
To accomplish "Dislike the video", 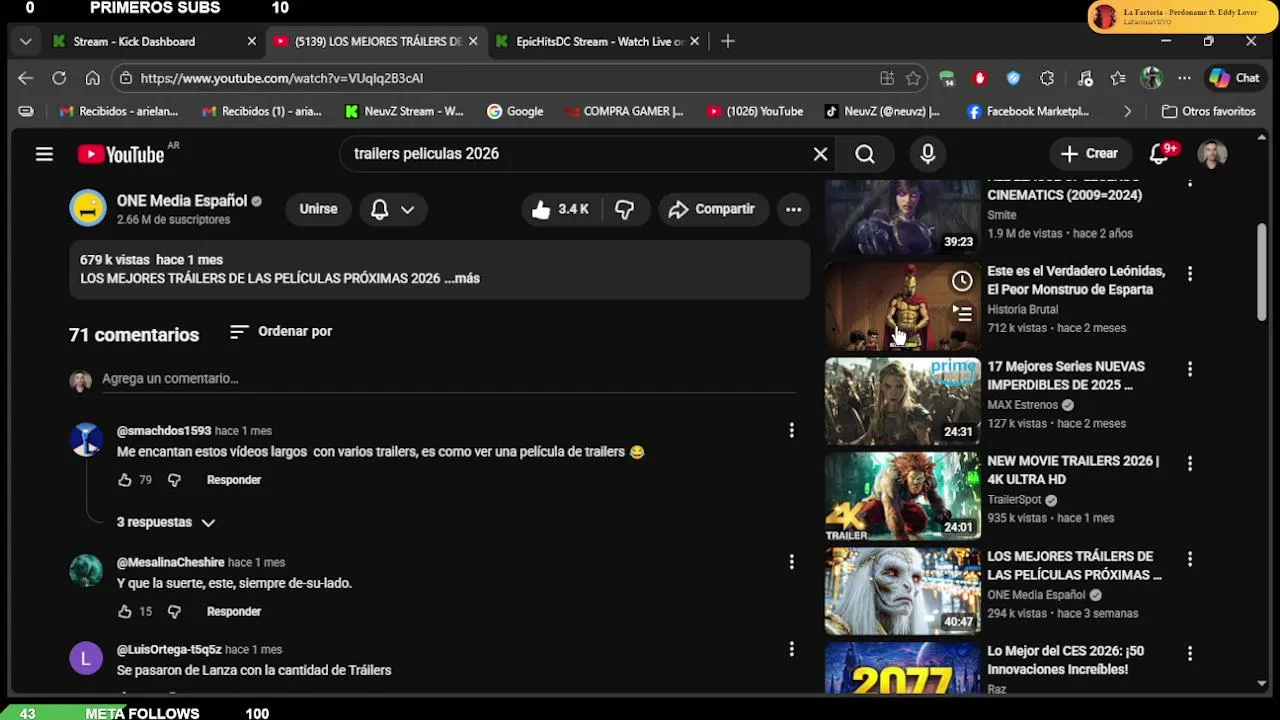I will (625, 209).
